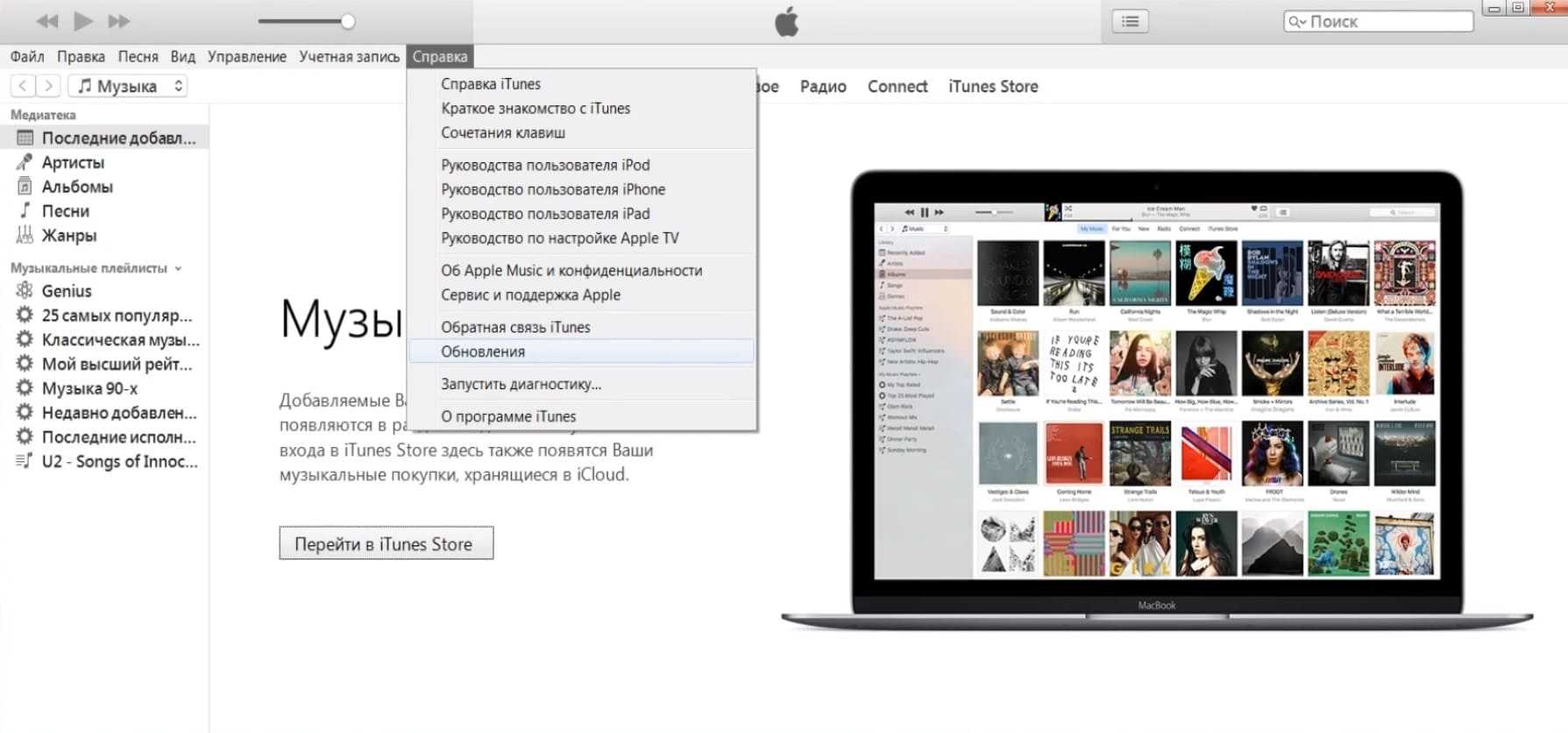Click the Apple logo in header

[x=787, y=21]
